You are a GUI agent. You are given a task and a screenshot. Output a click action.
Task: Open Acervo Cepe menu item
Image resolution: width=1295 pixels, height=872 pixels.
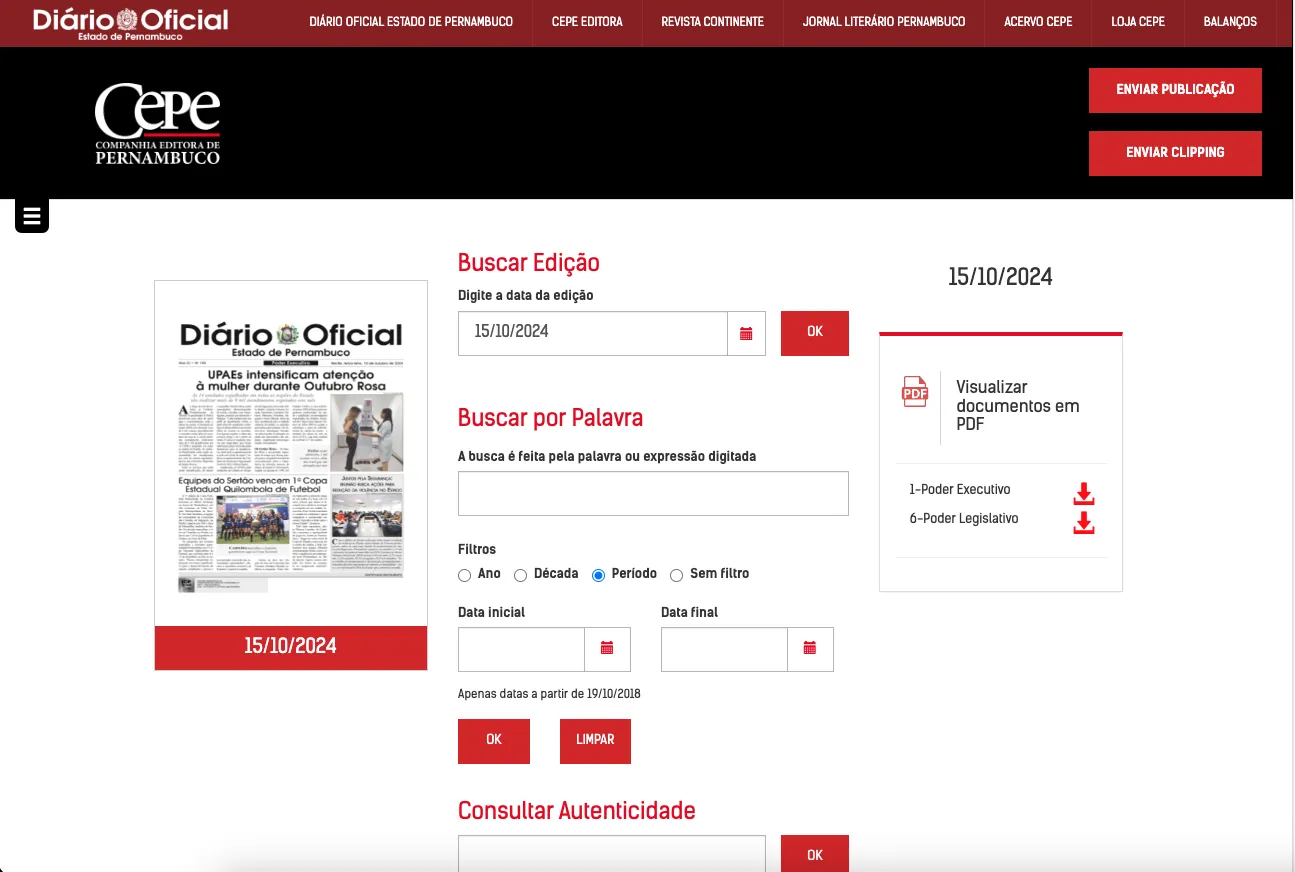tap(1038, 22)
